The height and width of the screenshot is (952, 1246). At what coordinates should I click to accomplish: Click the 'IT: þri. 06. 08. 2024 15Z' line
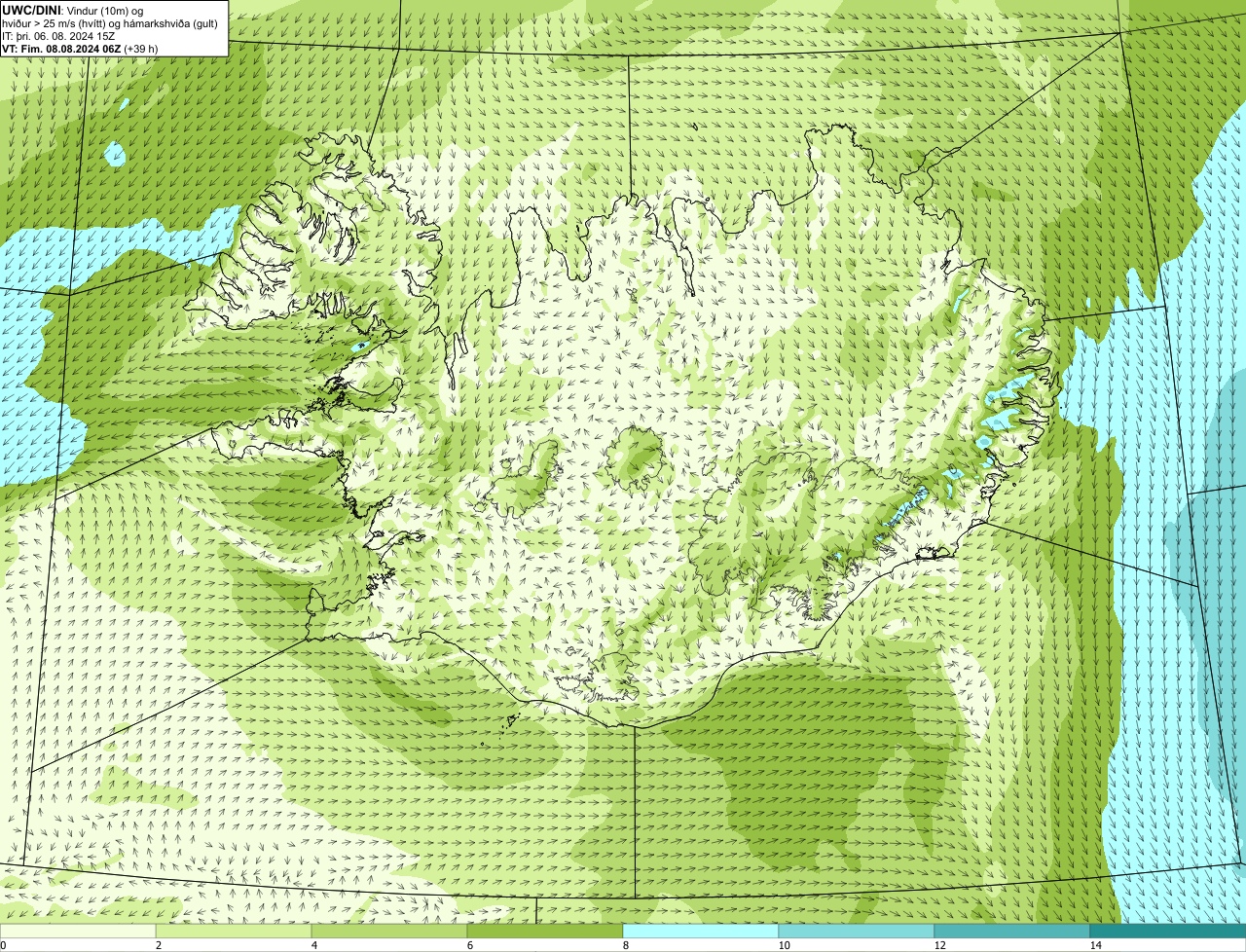pyautogui.click(x=59, y=35)
